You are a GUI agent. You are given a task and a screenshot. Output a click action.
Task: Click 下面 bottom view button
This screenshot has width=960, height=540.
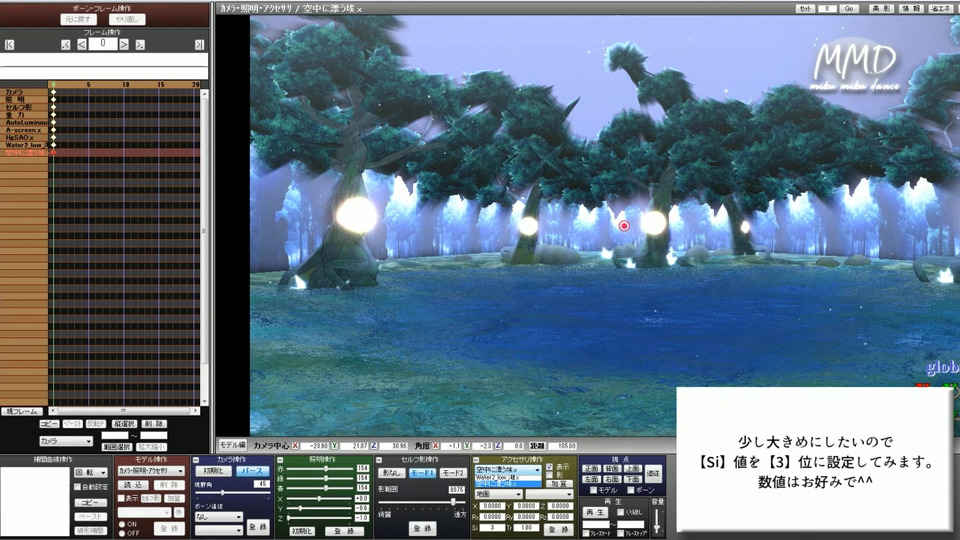632,479
